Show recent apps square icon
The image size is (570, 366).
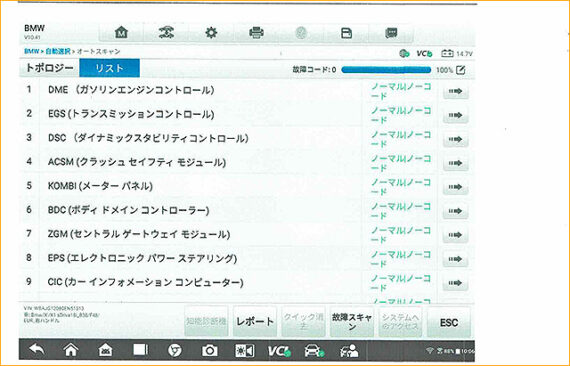pos(140,350)
